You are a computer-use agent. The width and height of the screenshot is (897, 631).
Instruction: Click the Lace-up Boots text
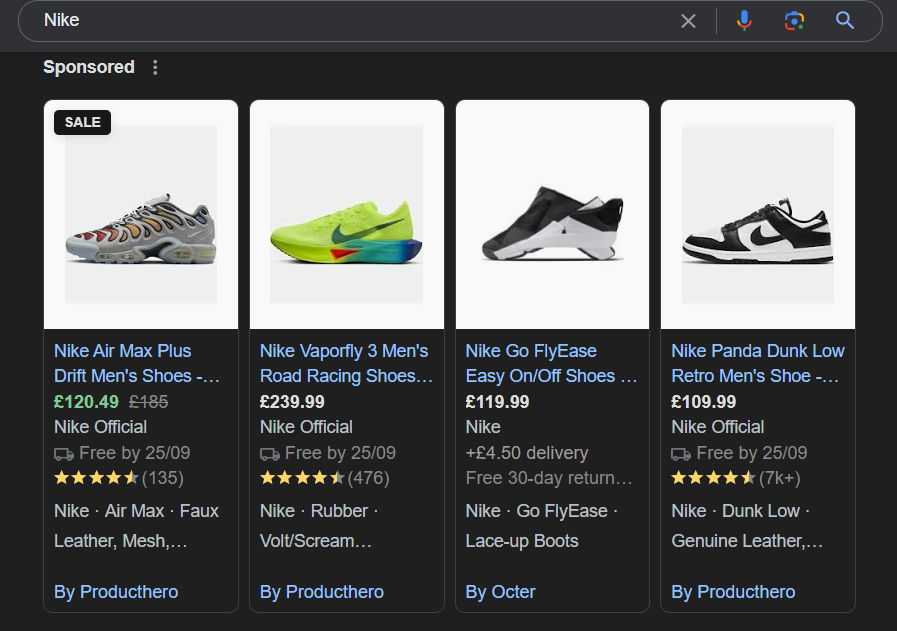(522, 541)
